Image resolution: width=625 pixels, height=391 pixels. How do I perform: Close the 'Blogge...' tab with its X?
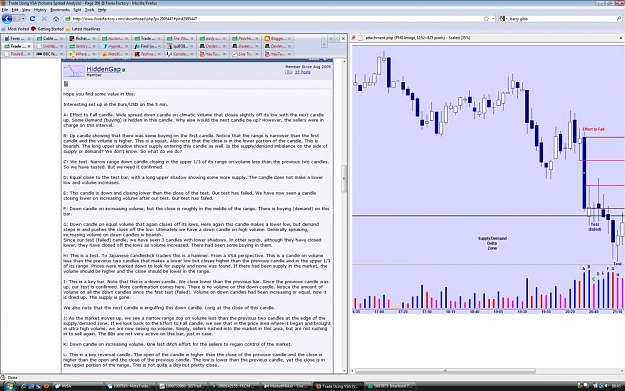coord(289,39)
